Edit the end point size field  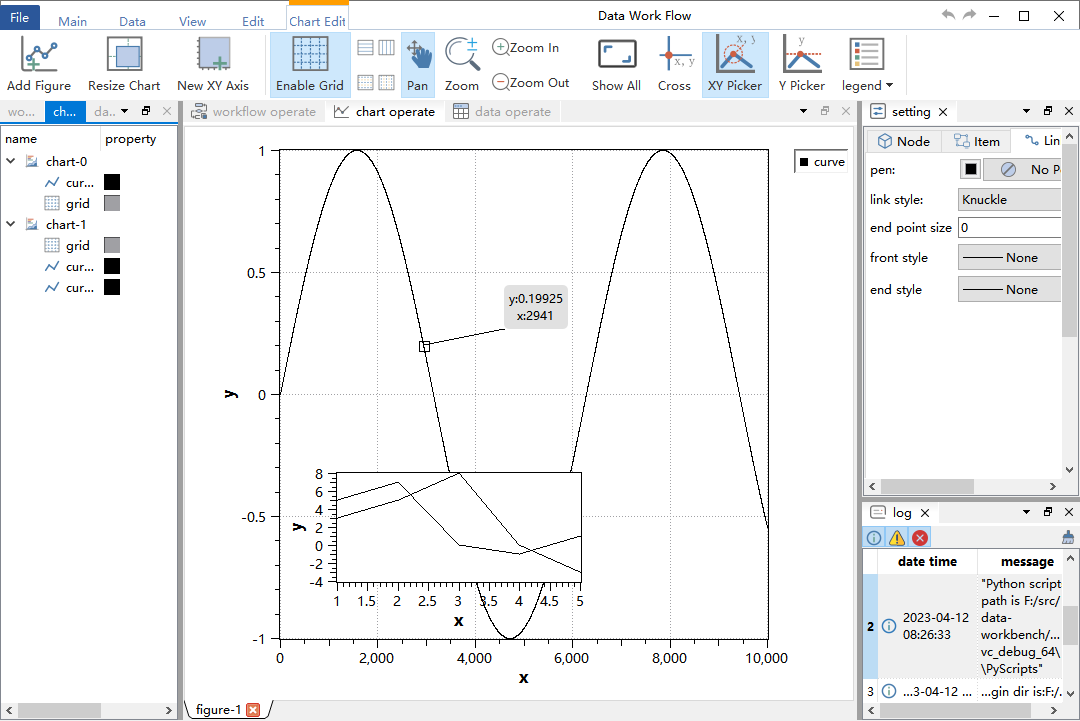click(1009, 227)
